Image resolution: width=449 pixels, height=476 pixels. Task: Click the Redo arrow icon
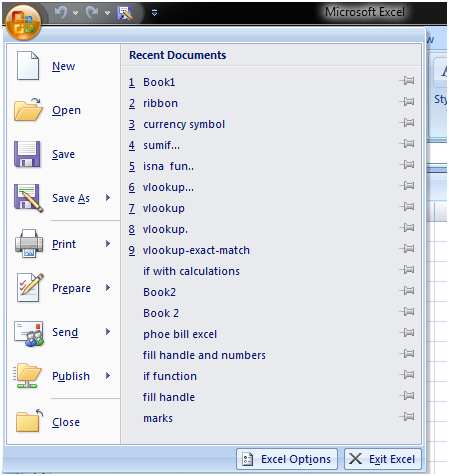click(x=92, y=13)
